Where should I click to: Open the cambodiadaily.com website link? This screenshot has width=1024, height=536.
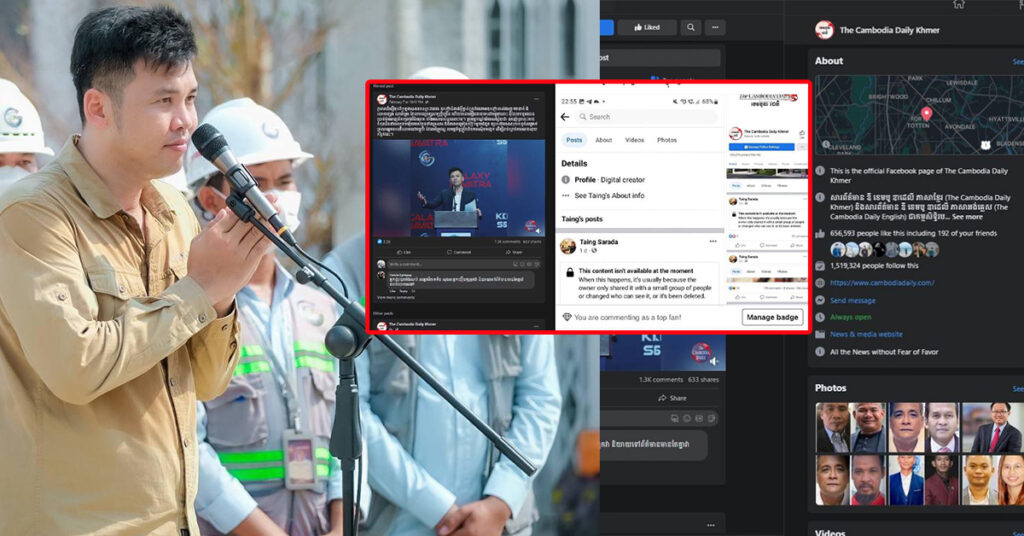882,283
